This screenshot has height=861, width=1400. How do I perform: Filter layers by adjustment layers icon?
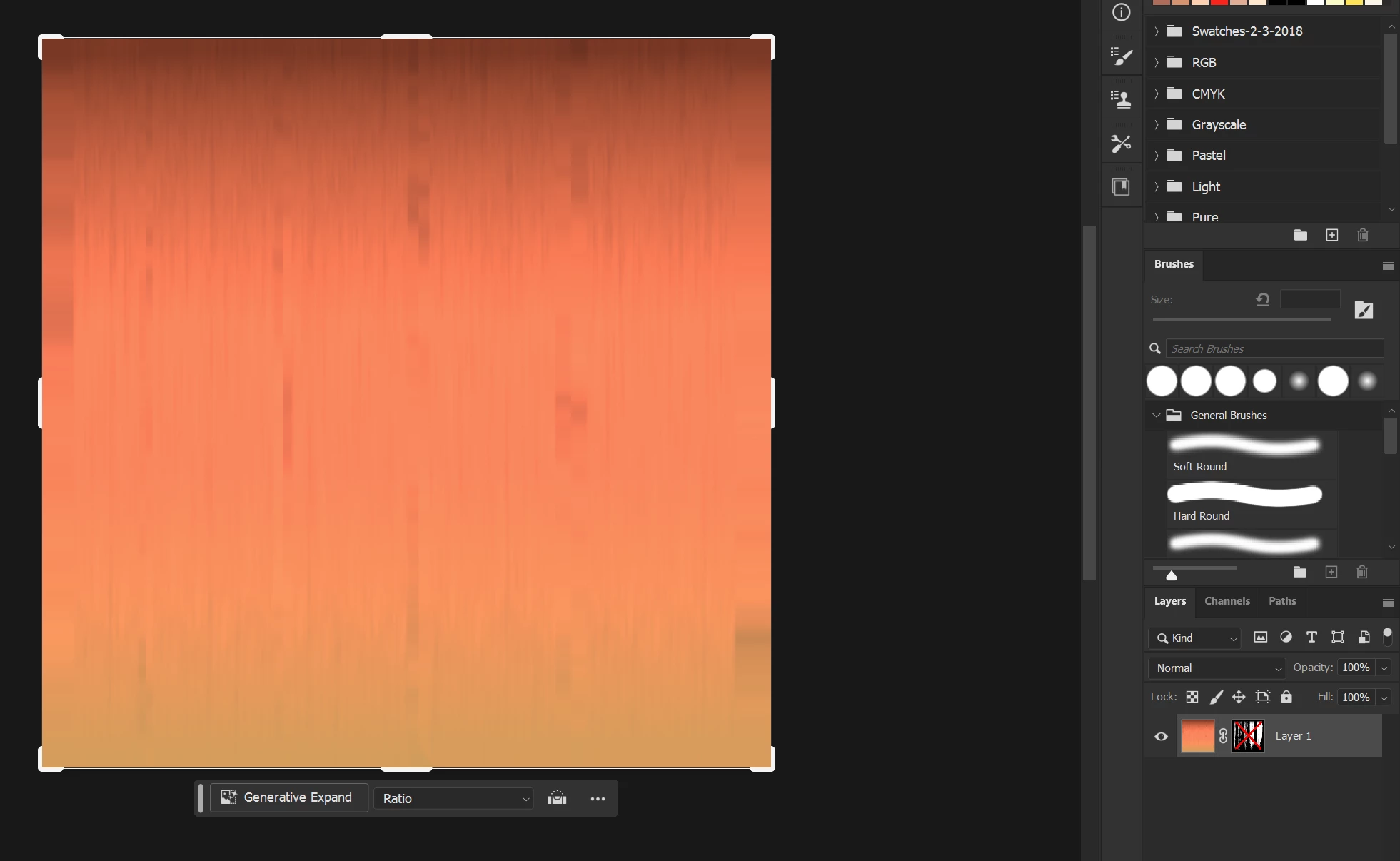tap(1286, 638)
